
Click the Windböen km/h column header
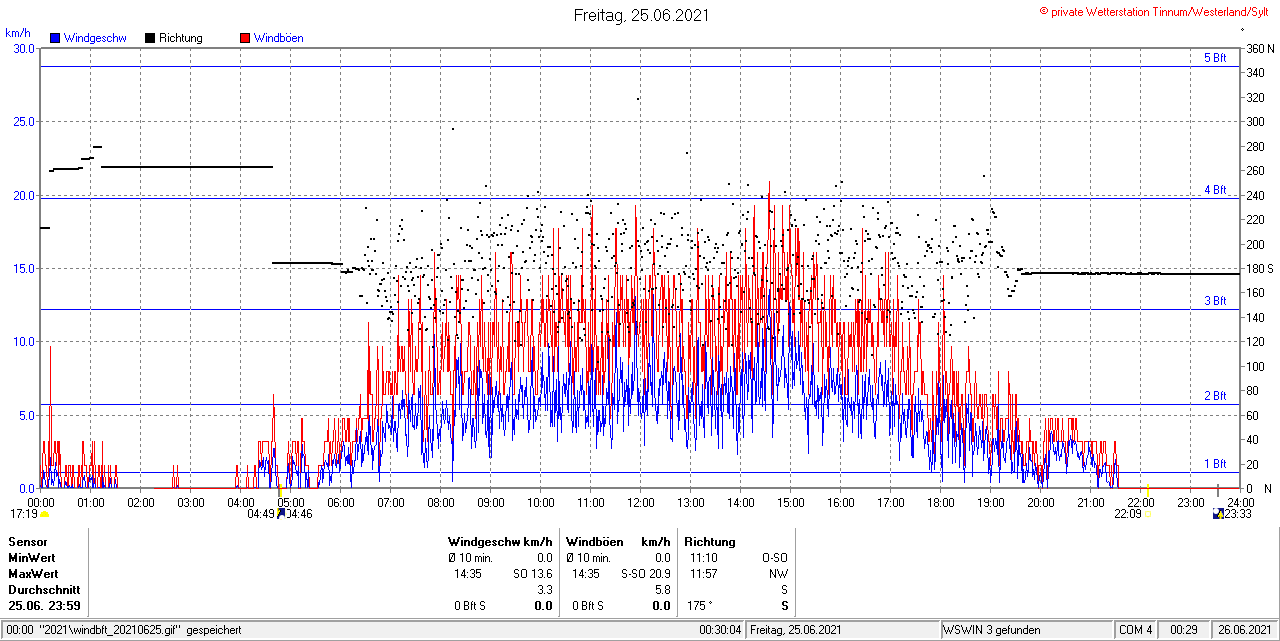[x=618, y=542]
